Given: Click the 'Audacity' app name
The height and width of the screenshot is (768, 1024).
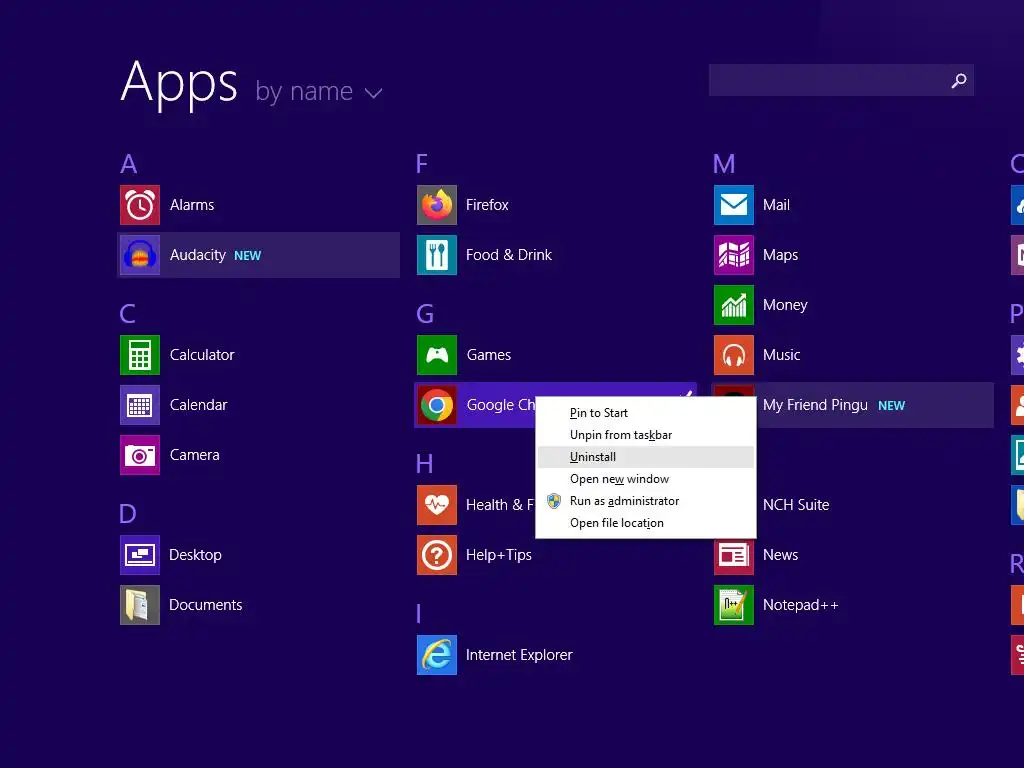Looking at the screenshot, I should [x=198, y=255].
